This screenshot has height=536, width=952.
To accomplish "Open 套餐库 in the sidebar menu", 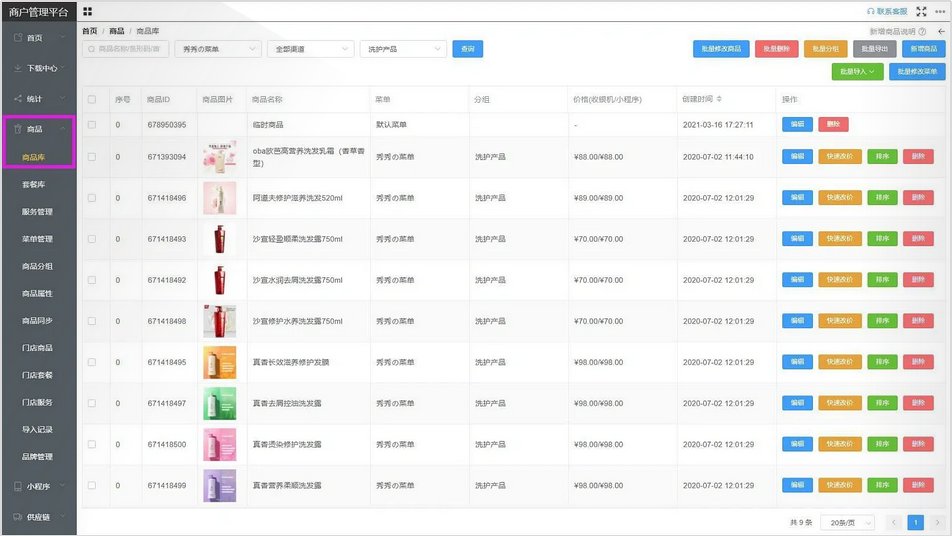I will tap(34, 185).
